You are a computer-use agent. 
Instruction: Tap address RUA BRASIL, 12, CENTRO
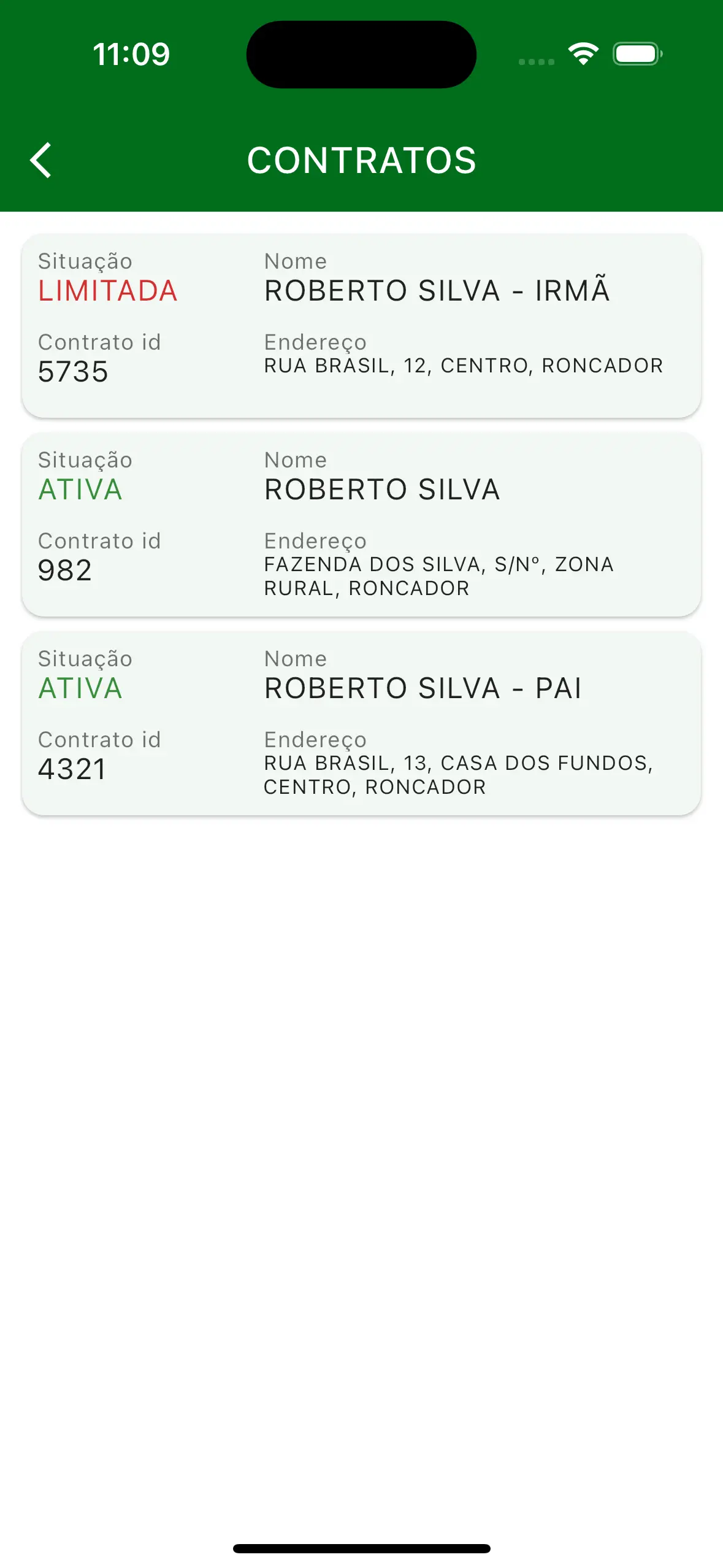click(x=463, y=366)
